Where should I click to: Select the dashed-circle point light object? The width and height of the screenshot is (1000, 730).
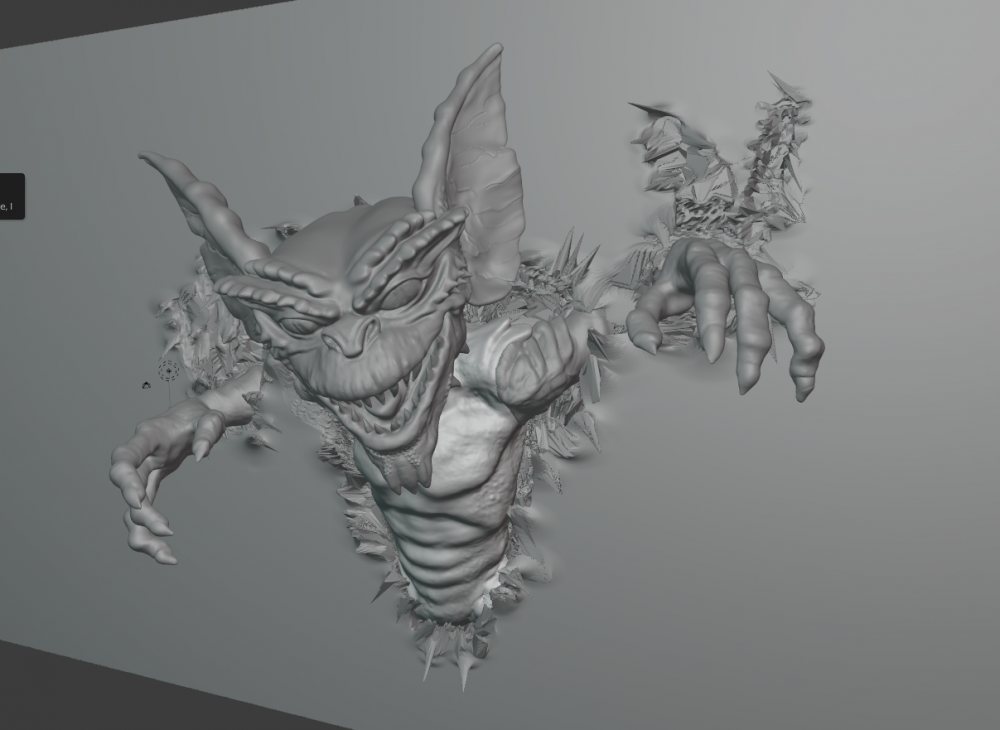coord(168,370)
